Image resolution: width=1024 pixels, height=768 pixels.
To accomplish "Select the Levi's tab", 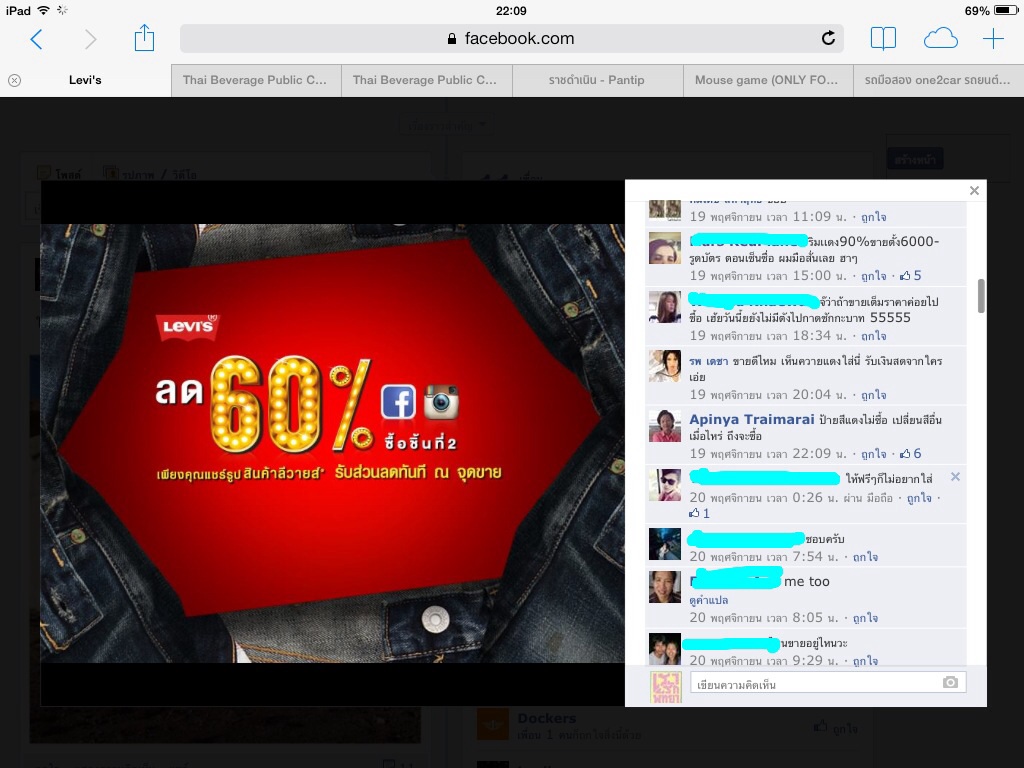I will point(85,80).
